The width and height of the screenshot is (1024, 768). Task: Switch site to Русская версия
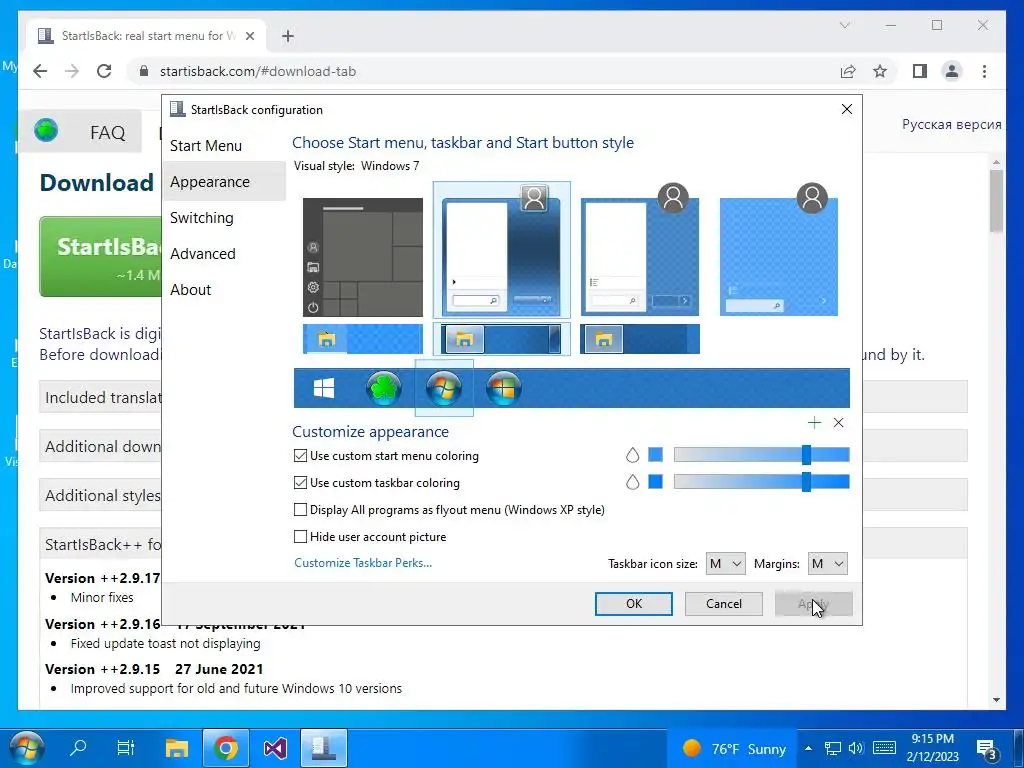(x=952, y=125)
